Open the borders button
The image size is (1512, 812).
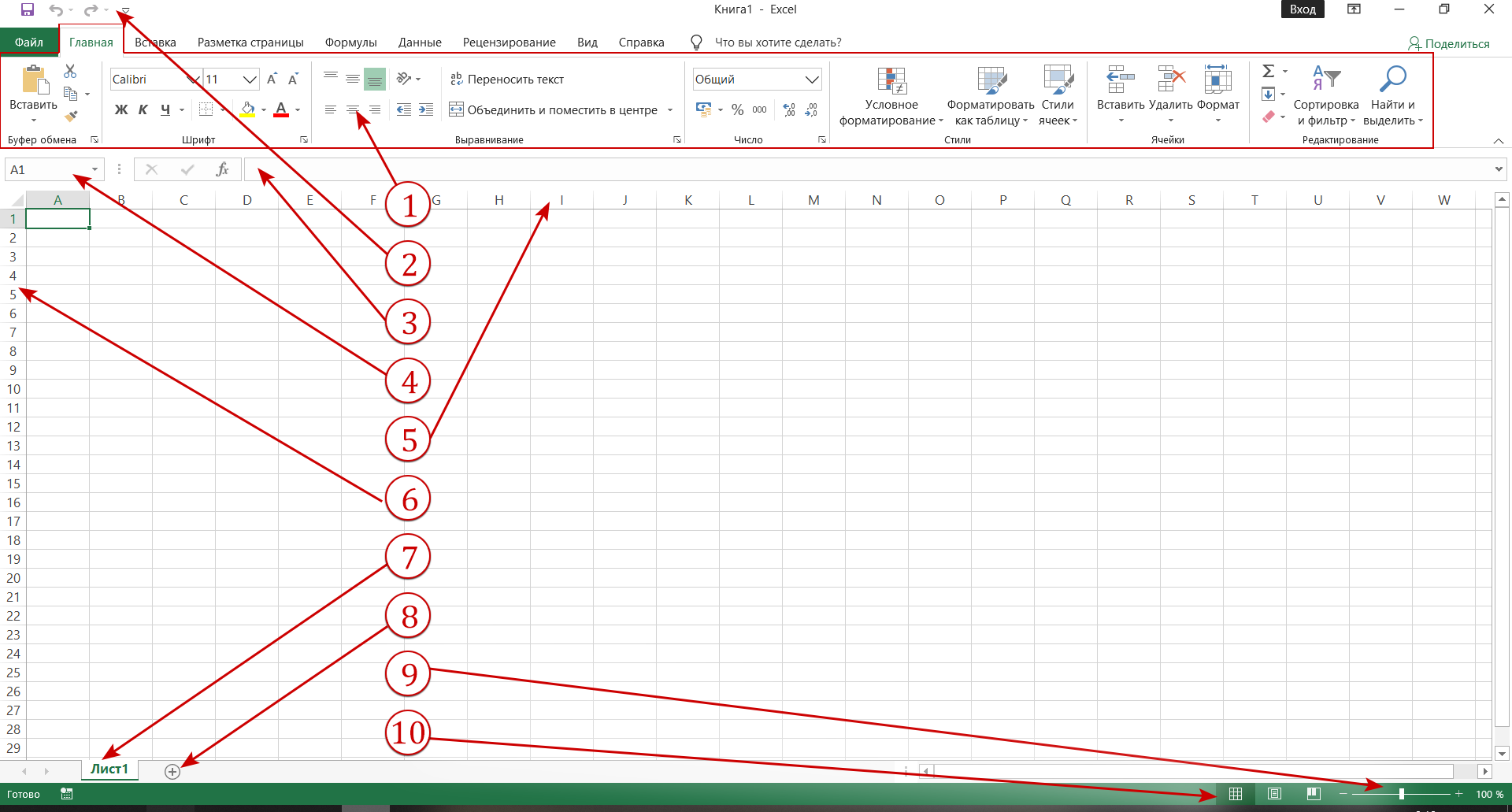coord(206,109)
